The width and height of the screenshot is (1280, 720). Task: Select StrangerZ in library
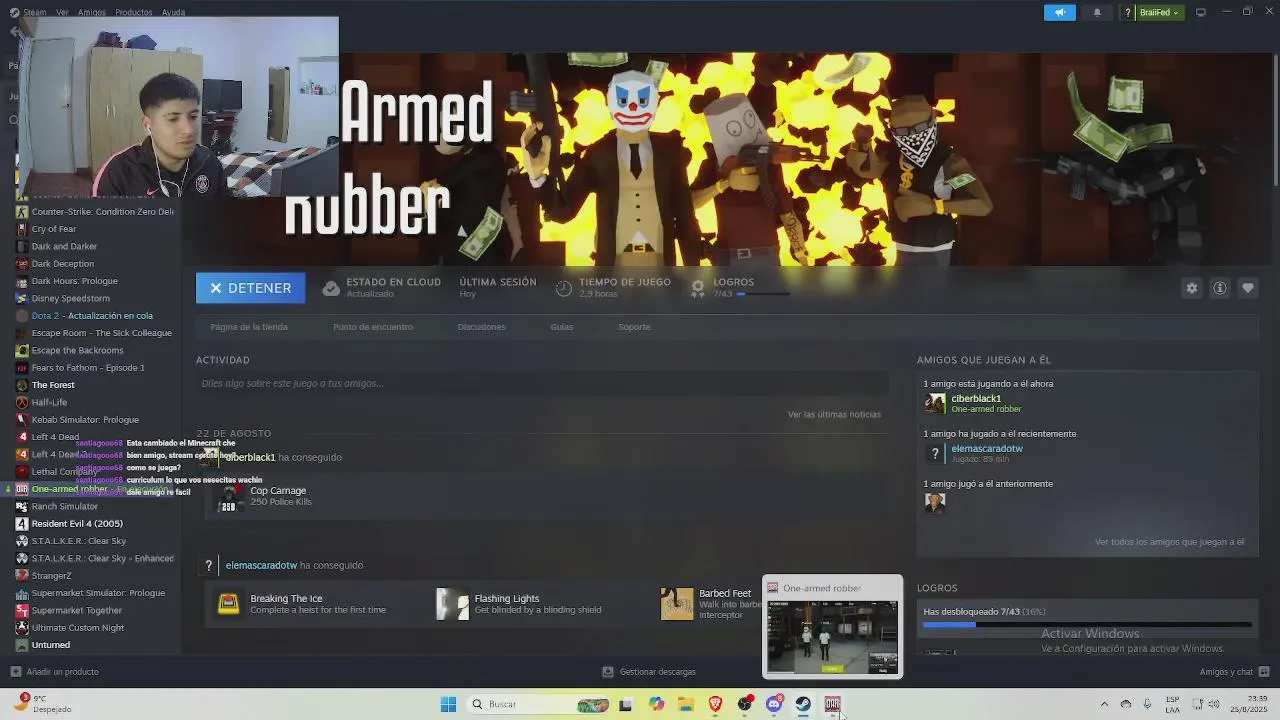click(x=52, y=576)
